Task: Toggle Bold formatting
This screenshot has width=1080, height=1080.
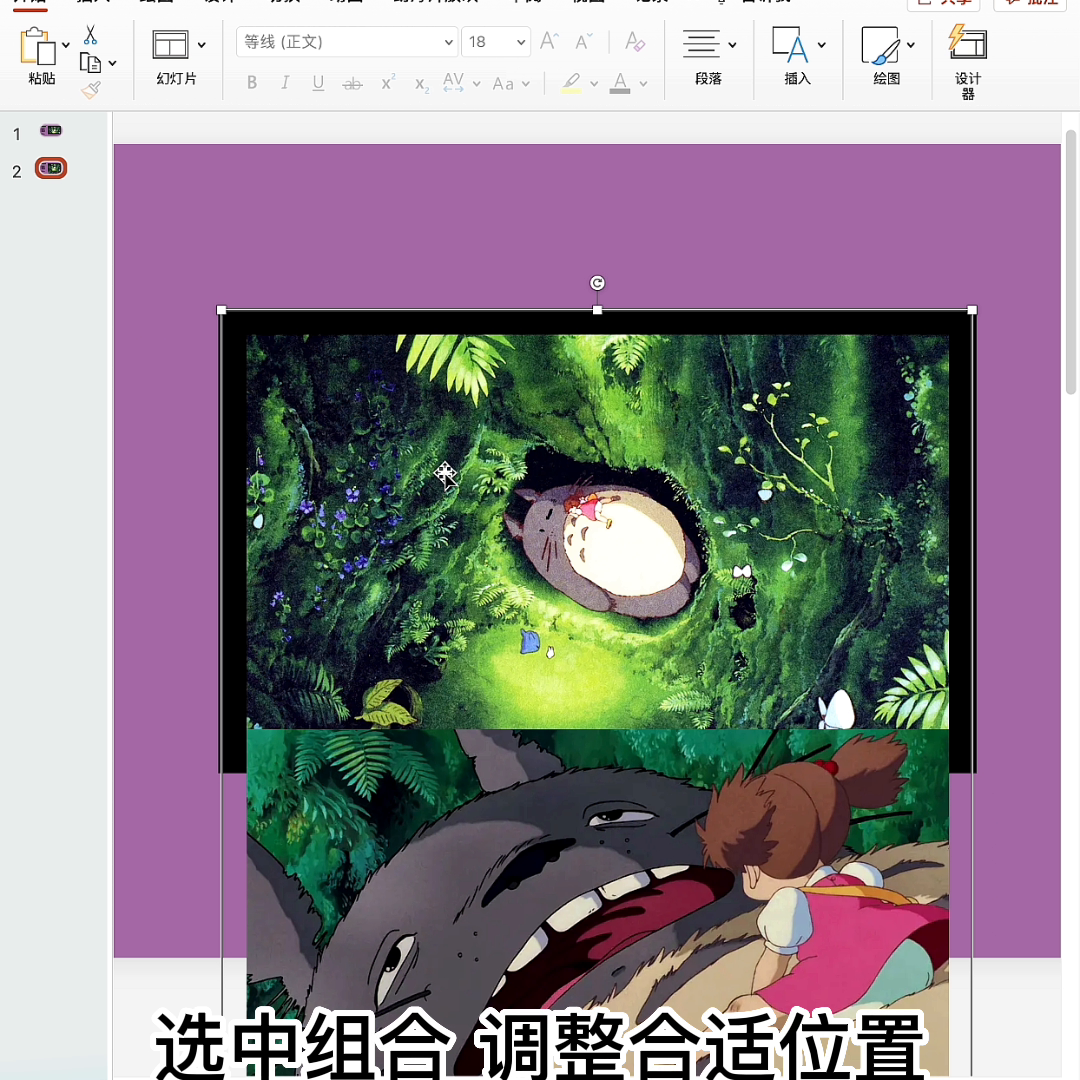Action: point(252,83)
